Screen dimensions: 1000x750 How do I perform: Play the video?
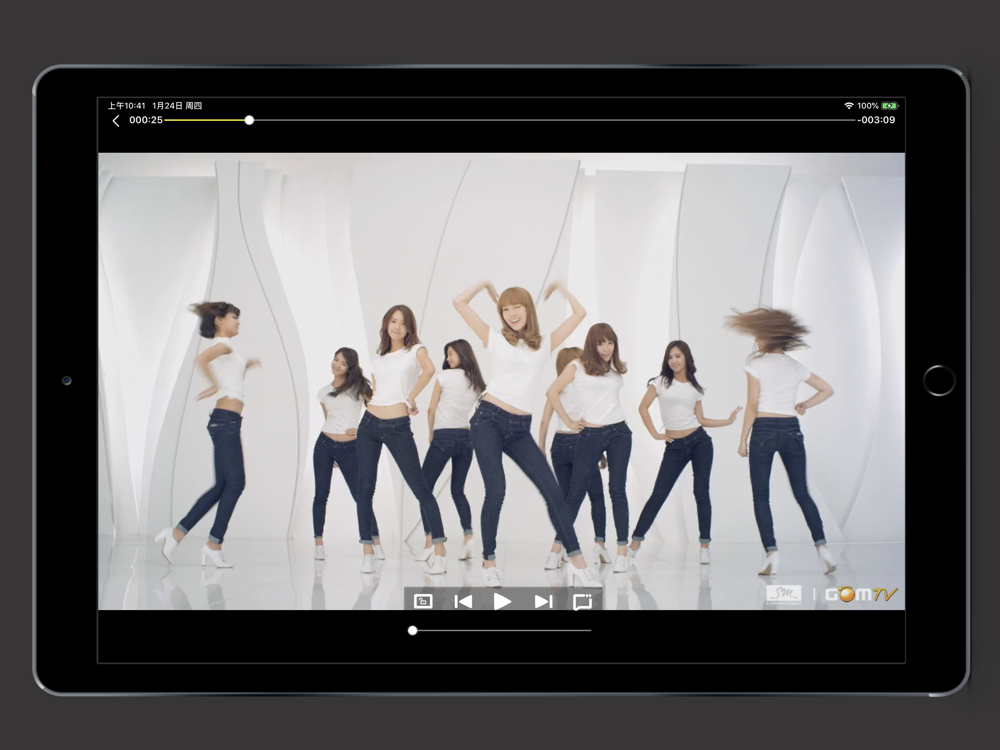(x=503, y=601)
